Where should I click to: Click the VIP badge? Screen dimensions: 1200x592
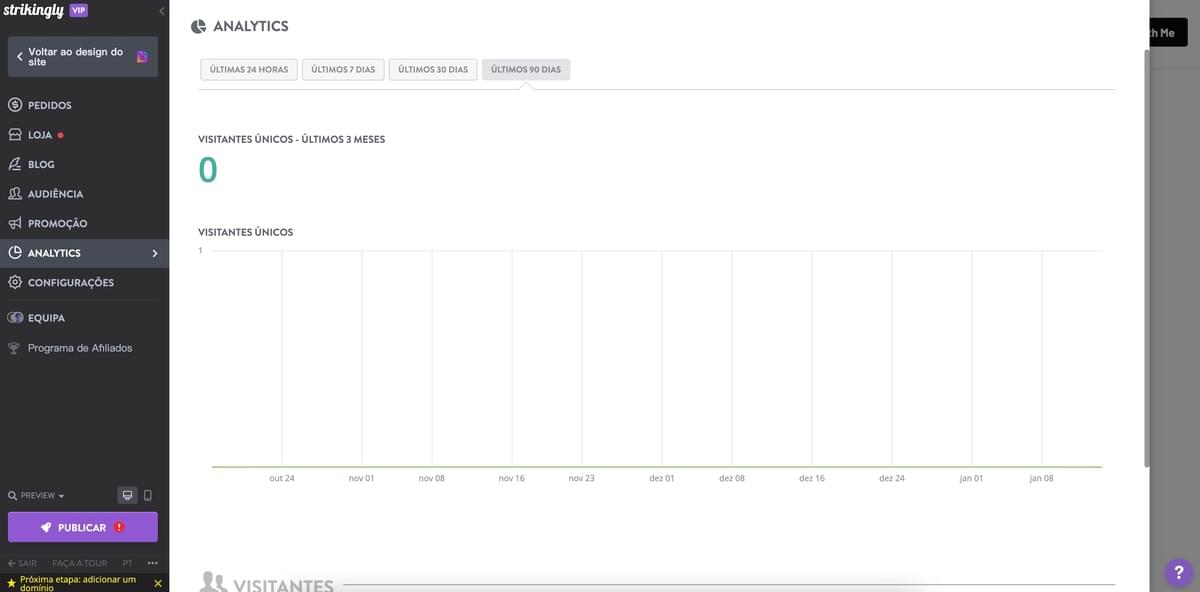79,10
